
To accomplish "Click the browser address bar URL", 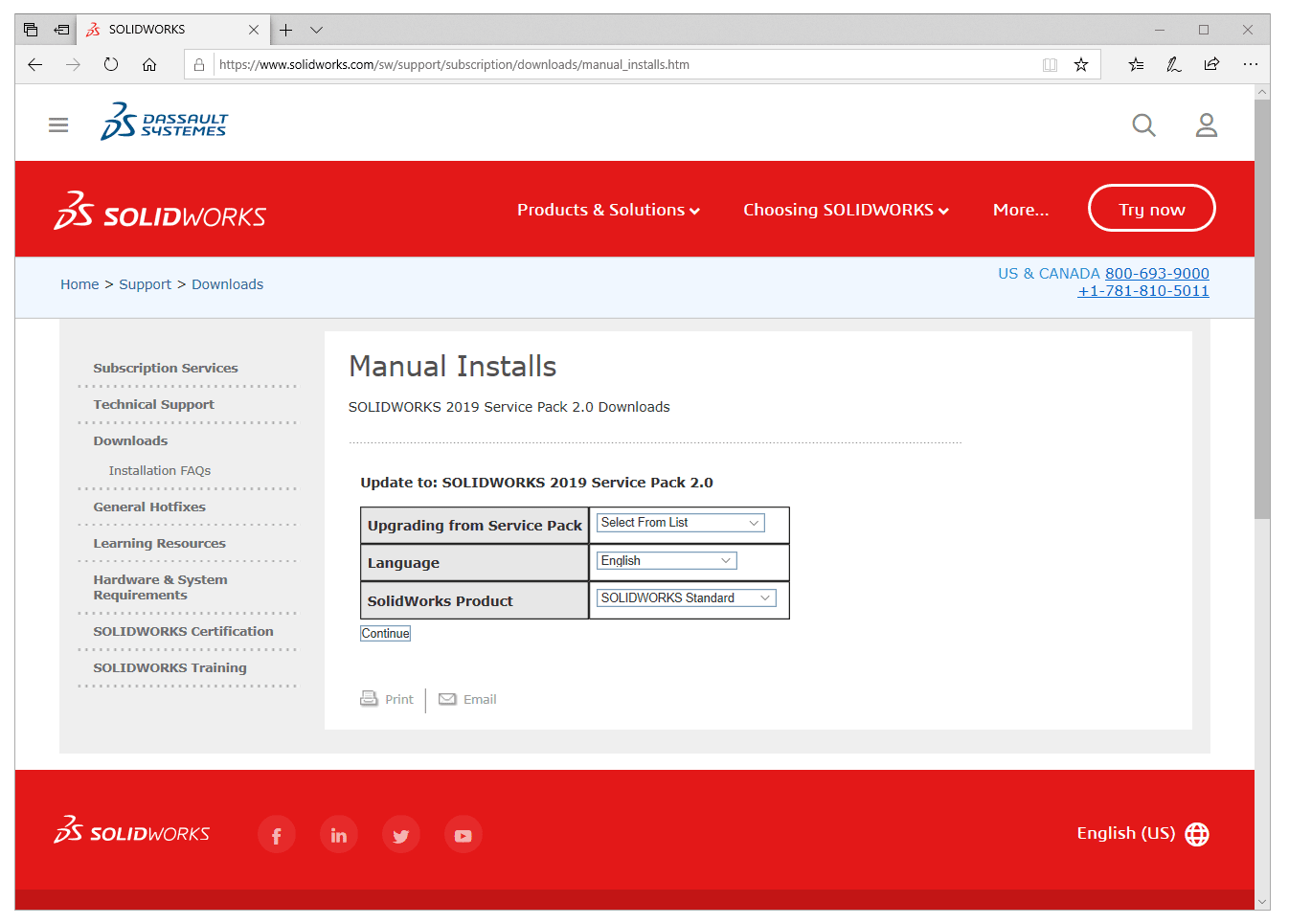I will point(454,65).
